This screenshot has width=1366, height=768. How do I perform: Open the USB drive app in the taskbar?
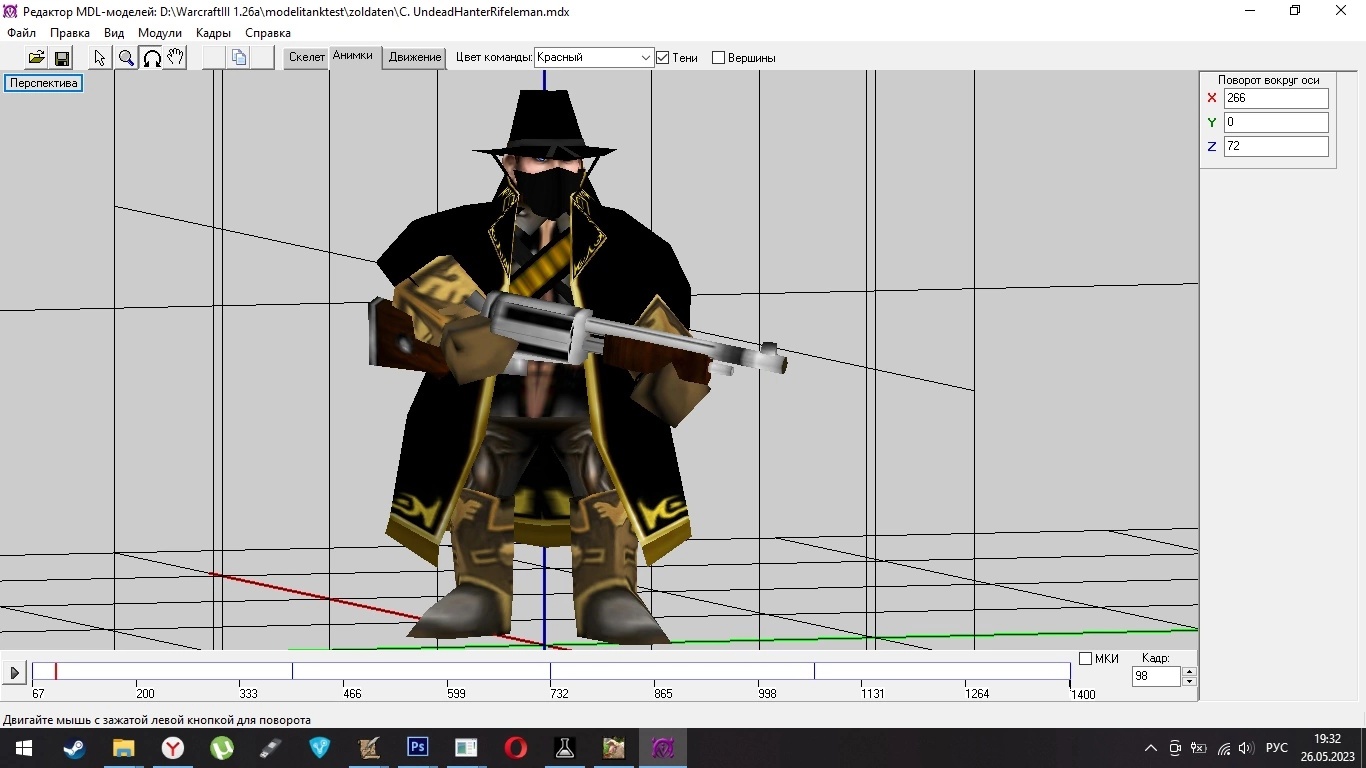(270, 748)
